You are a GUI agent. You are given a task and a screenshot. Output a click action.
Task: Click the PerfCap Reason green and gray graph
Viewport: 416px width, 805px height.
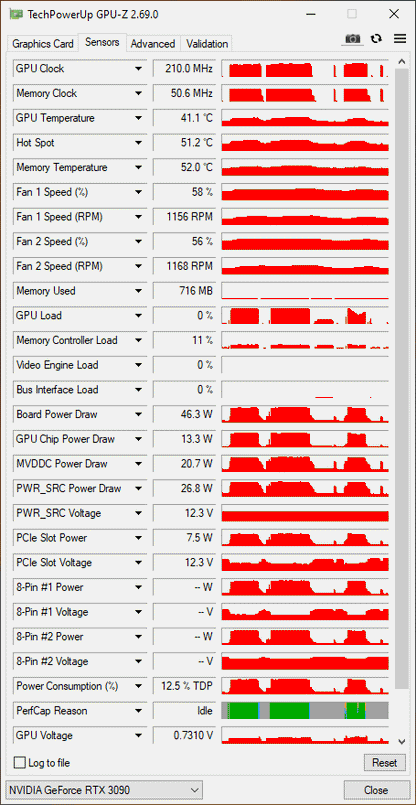pyautogui.click(x=305, y=711)
